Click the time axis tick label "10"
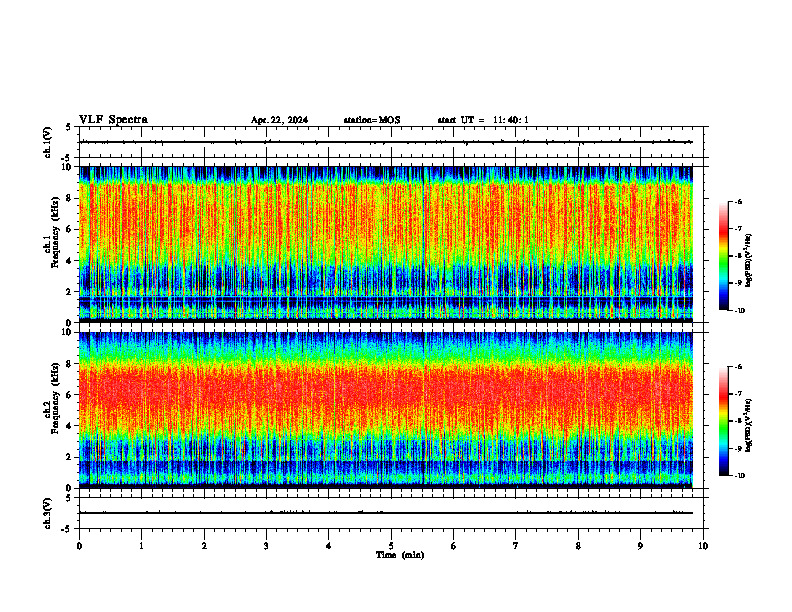This screenshot has height=612, width=792. tap(703, 546)
